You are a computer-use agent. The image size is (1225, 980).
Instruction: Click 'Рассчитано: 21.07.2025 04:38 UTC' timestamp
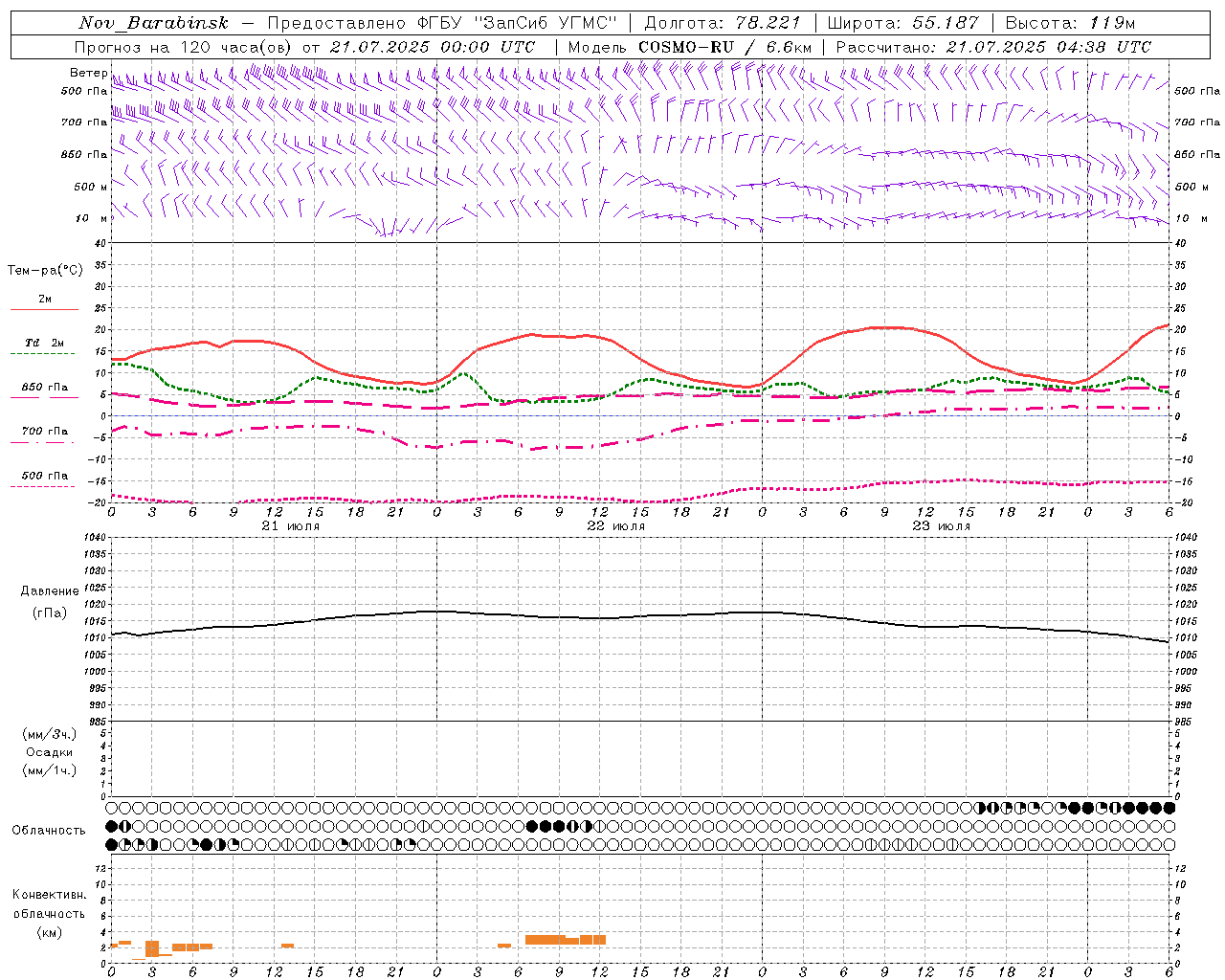pyautogui.click(x=993, y=47)
